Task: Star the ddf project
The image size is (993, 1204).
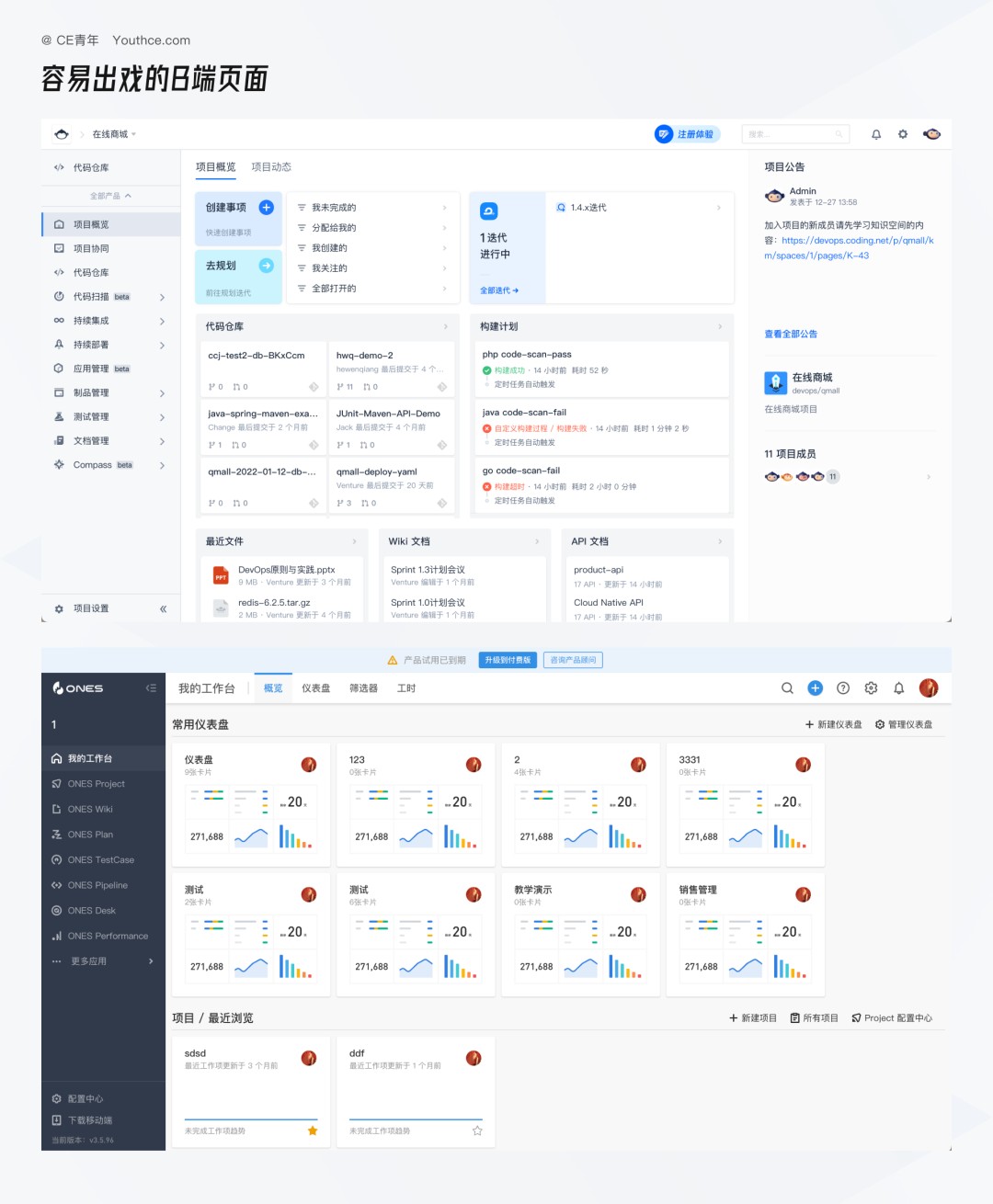Action: [477, 1130]
